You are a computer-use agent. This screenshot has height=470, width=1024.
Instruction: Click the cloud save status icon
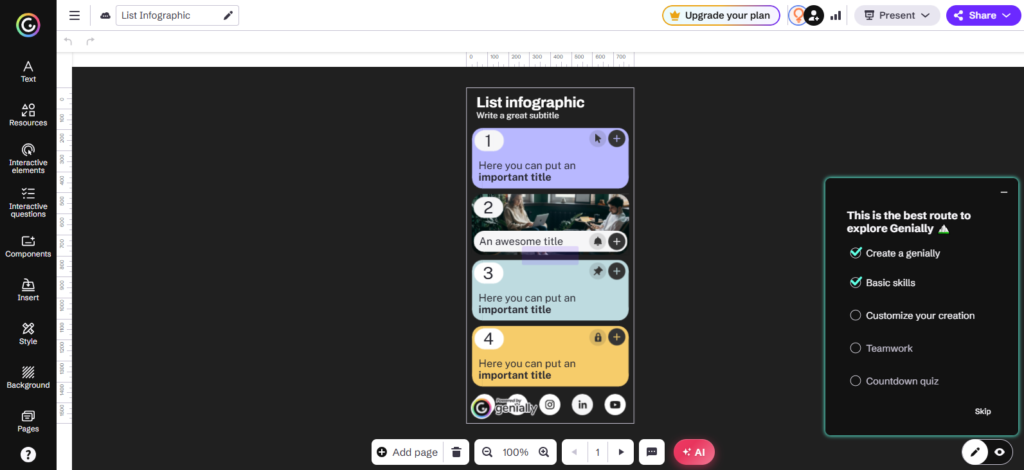(105, 16)
